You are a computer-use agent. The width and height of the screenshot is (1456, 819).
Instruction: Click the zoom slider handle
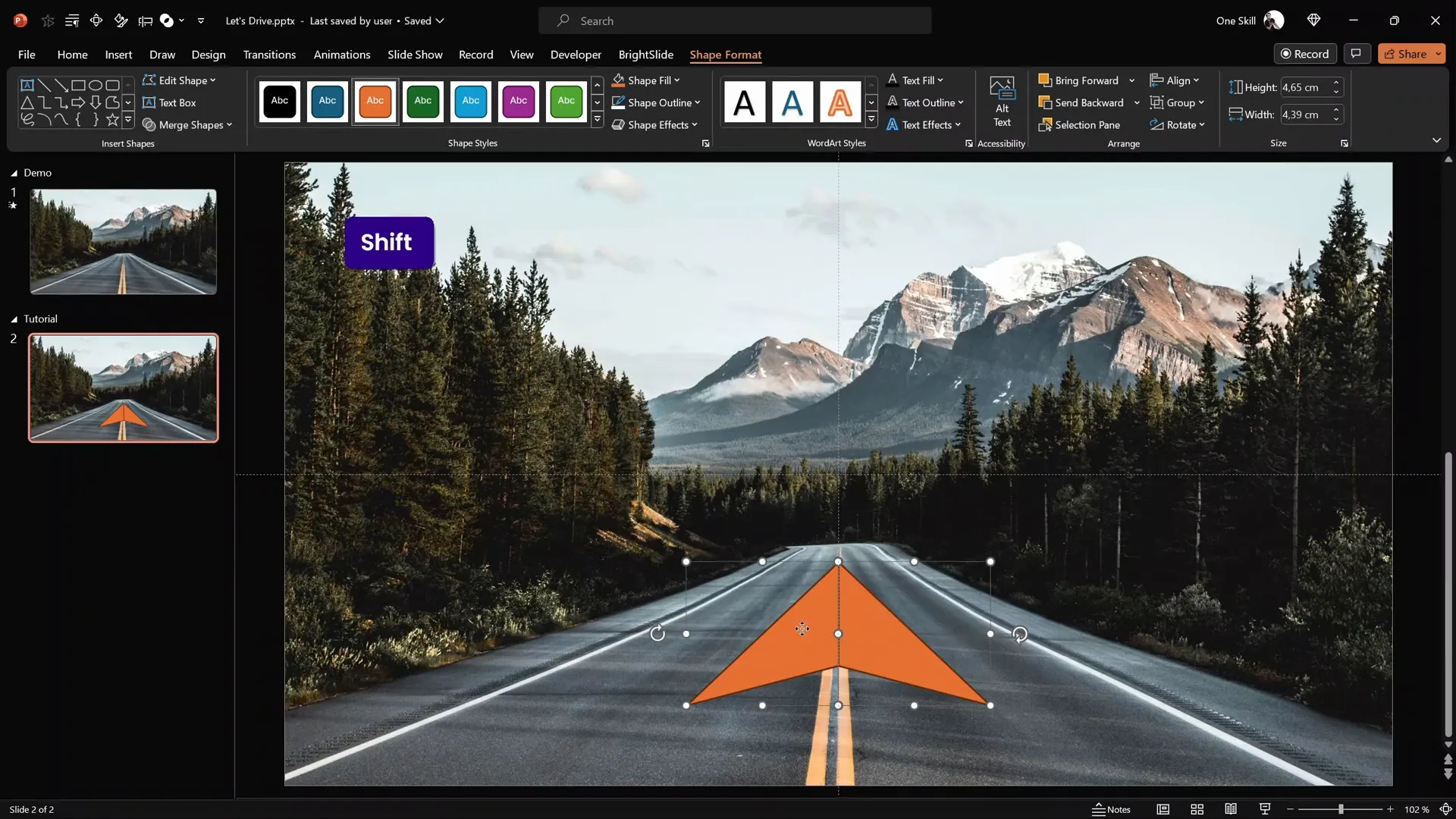(1341, 809)
